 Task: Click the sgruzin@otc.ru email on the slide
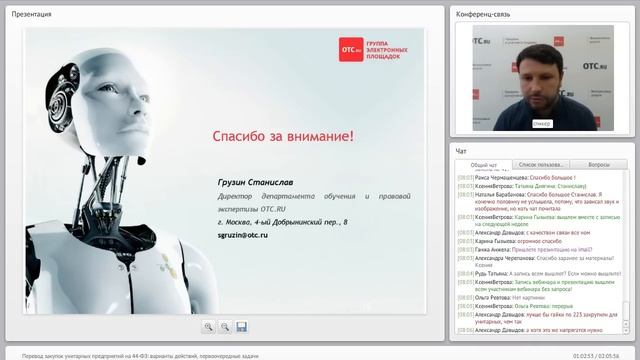click(x=243, y=235)
